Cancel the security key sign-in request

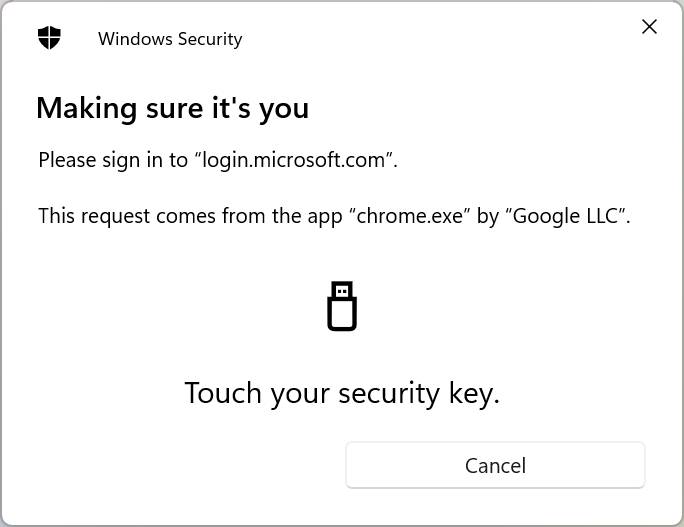point(495,465)
